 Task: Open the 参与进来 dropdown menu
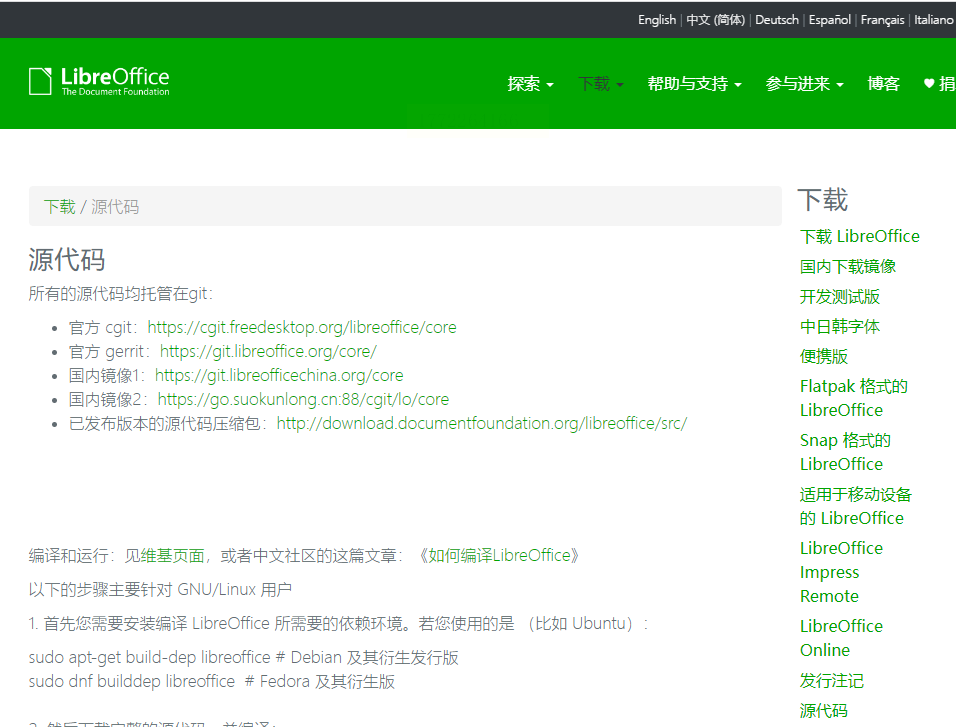(x=804, y=84)
